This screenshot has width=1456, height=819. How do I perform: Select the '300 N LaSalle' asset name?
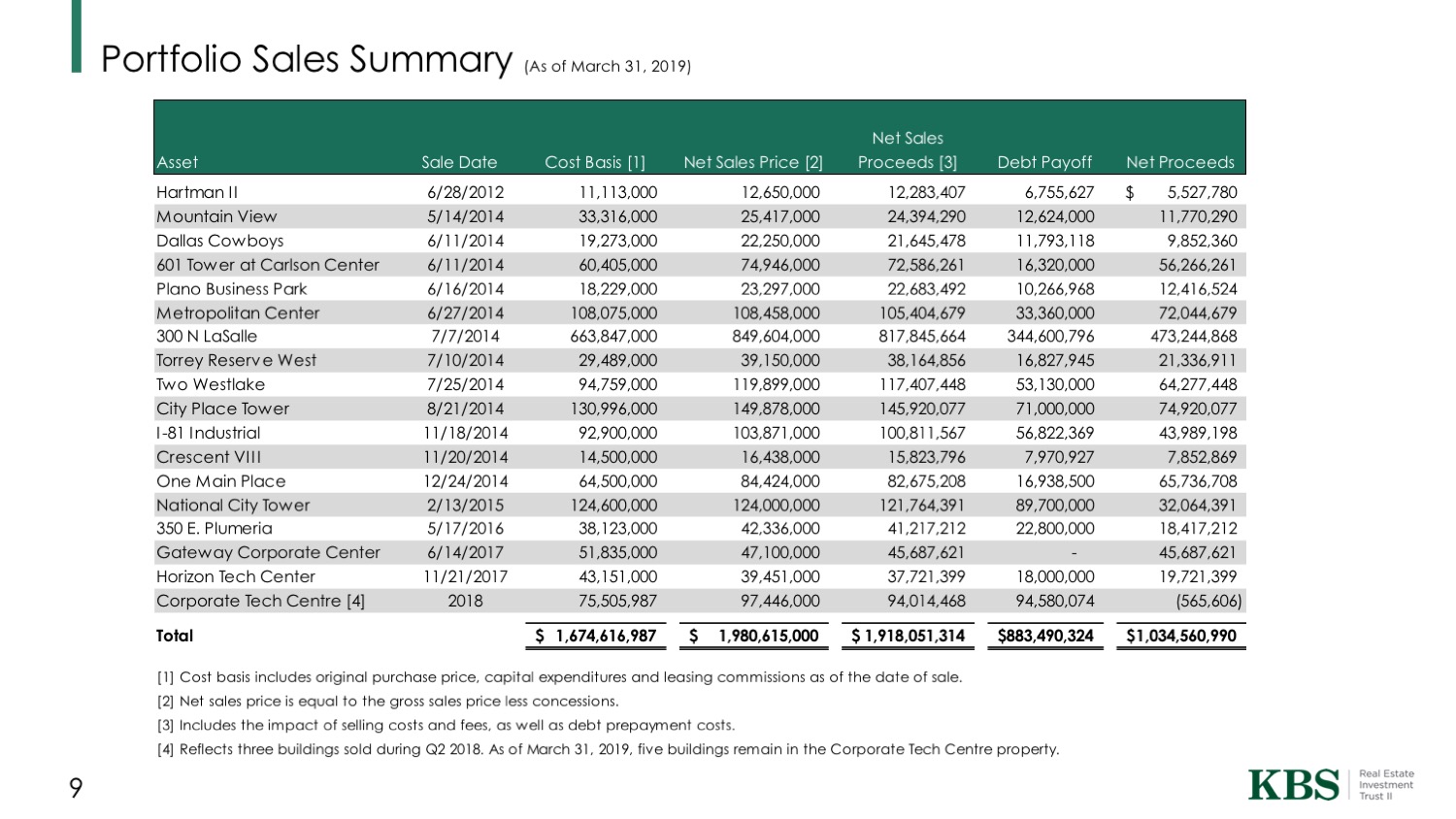207,336
